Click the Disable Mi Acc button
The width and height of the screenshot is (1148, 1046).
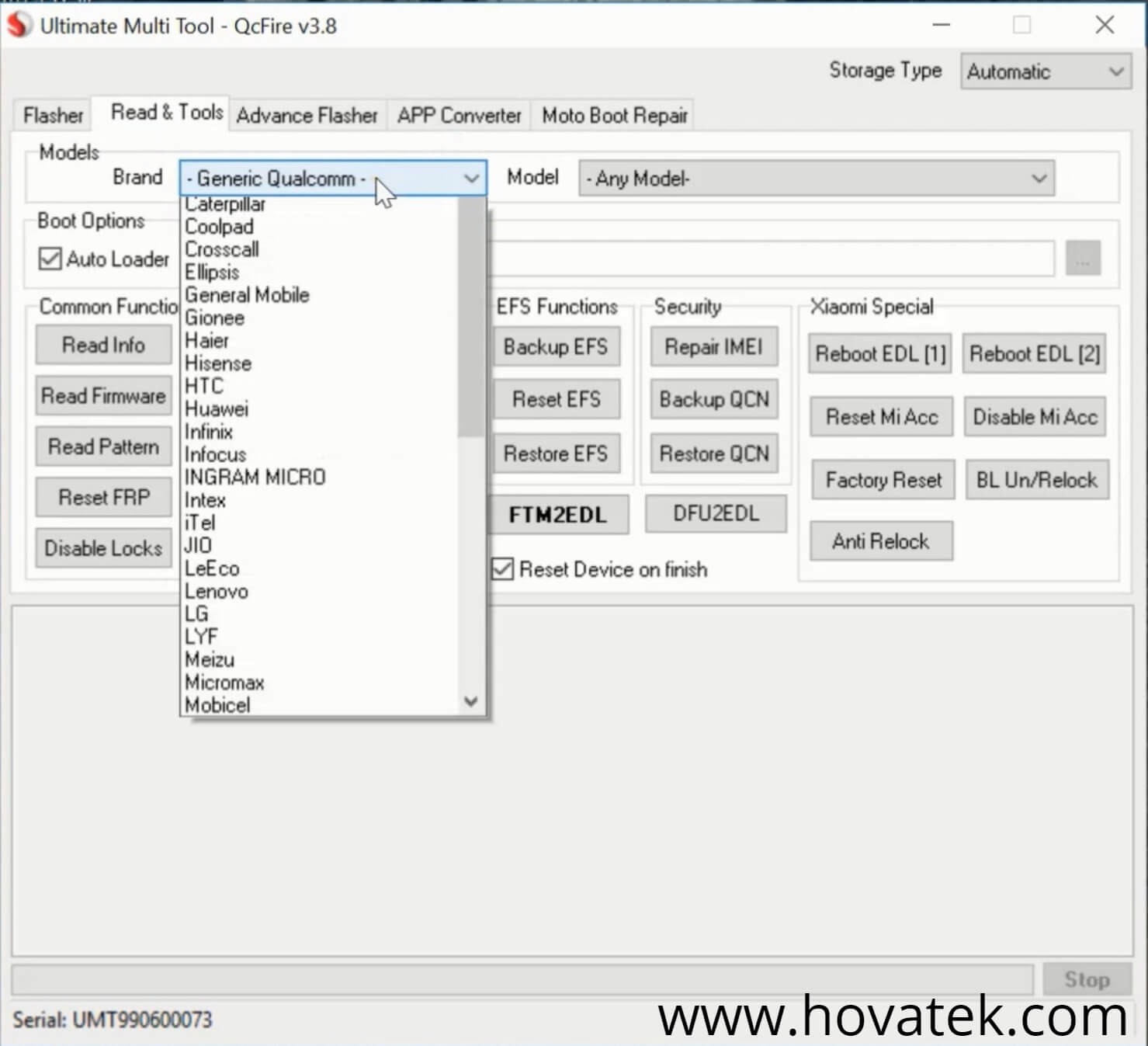1035,417
